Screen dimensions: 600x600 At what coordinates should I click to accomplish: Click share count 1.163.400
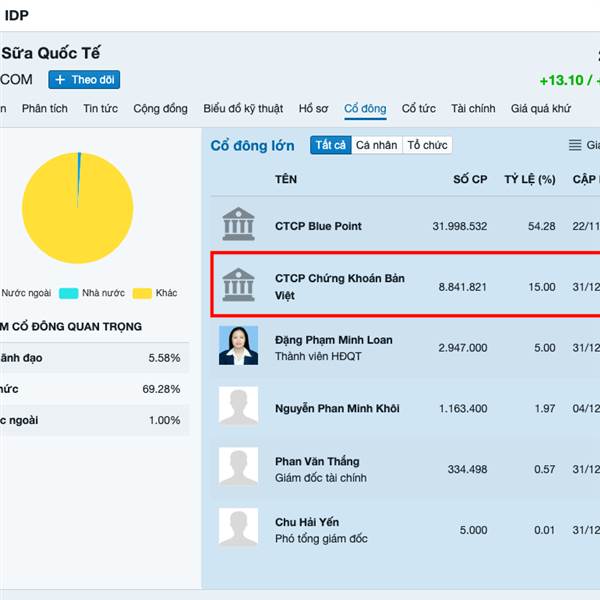click(x=463, y=408)
